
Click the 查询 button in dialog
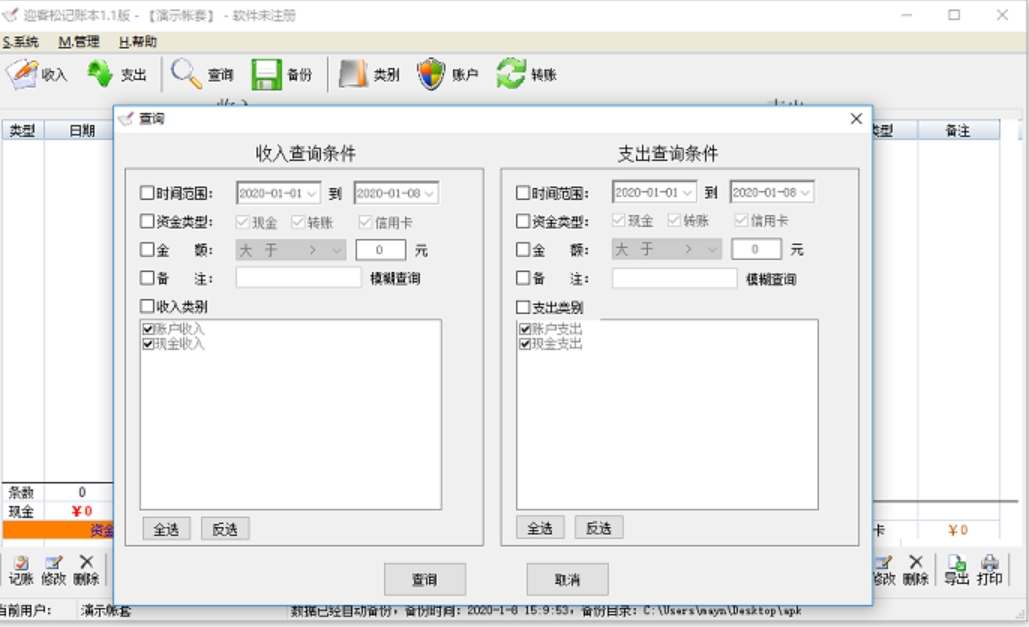point(425,579)
